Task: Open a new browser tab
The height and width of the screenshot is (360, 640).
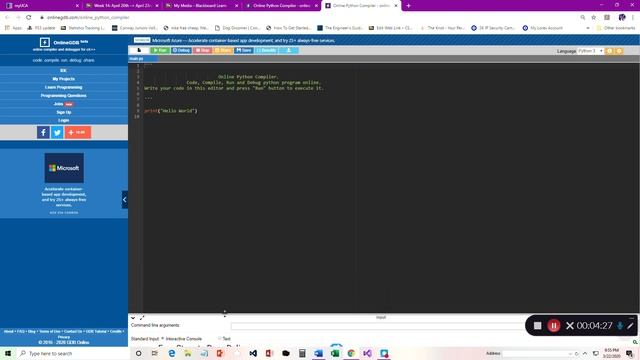Action: [408, 6]
